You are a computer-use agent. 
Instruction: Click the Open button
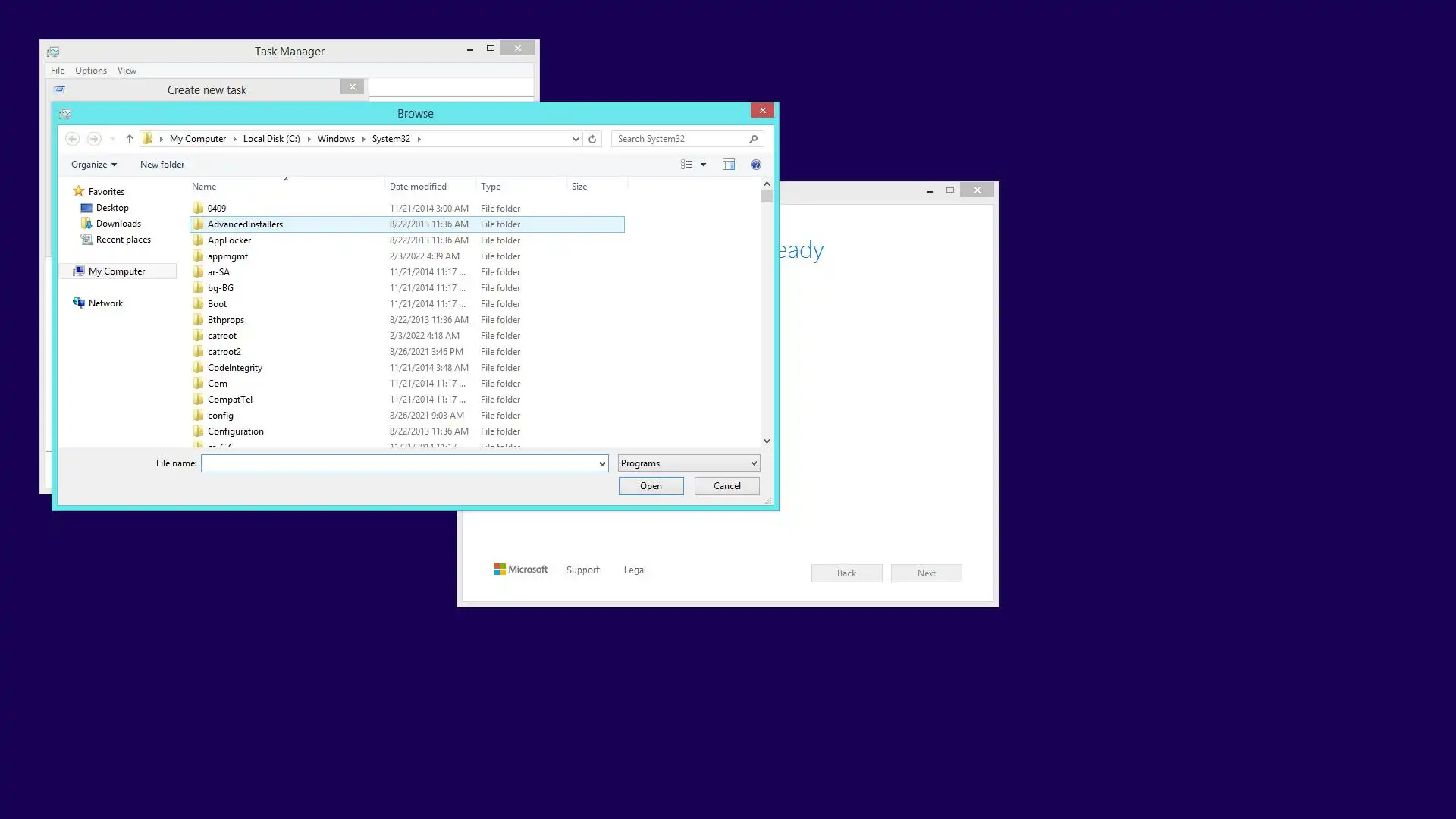click(651, 486)
